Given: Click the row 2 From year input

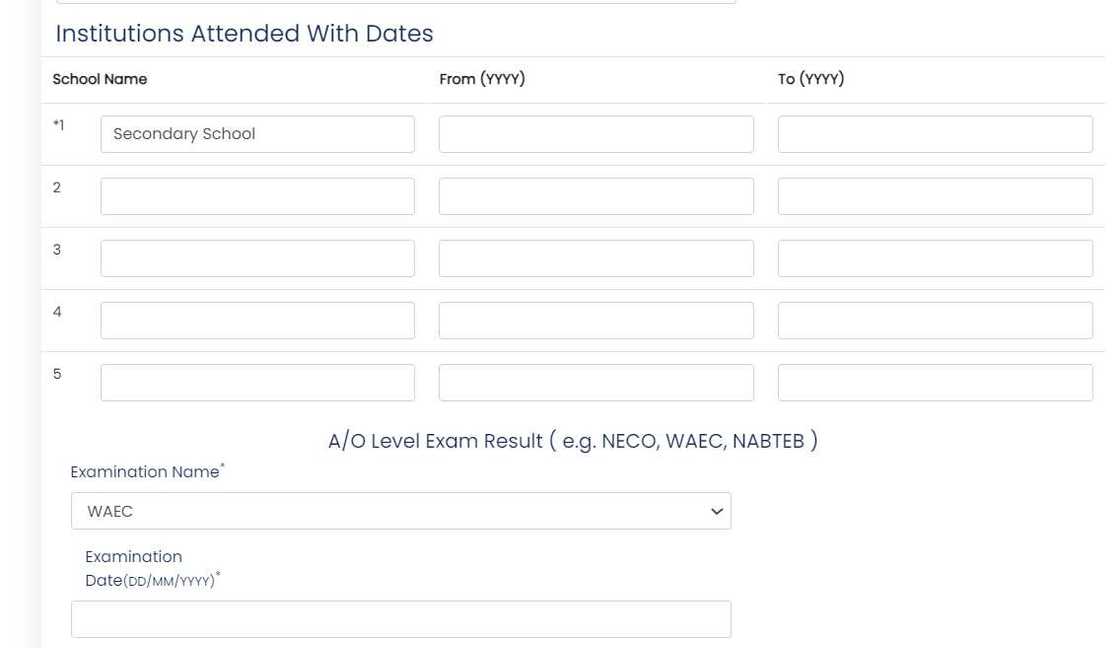Looking at the screenshot, I should click(596, 196).
